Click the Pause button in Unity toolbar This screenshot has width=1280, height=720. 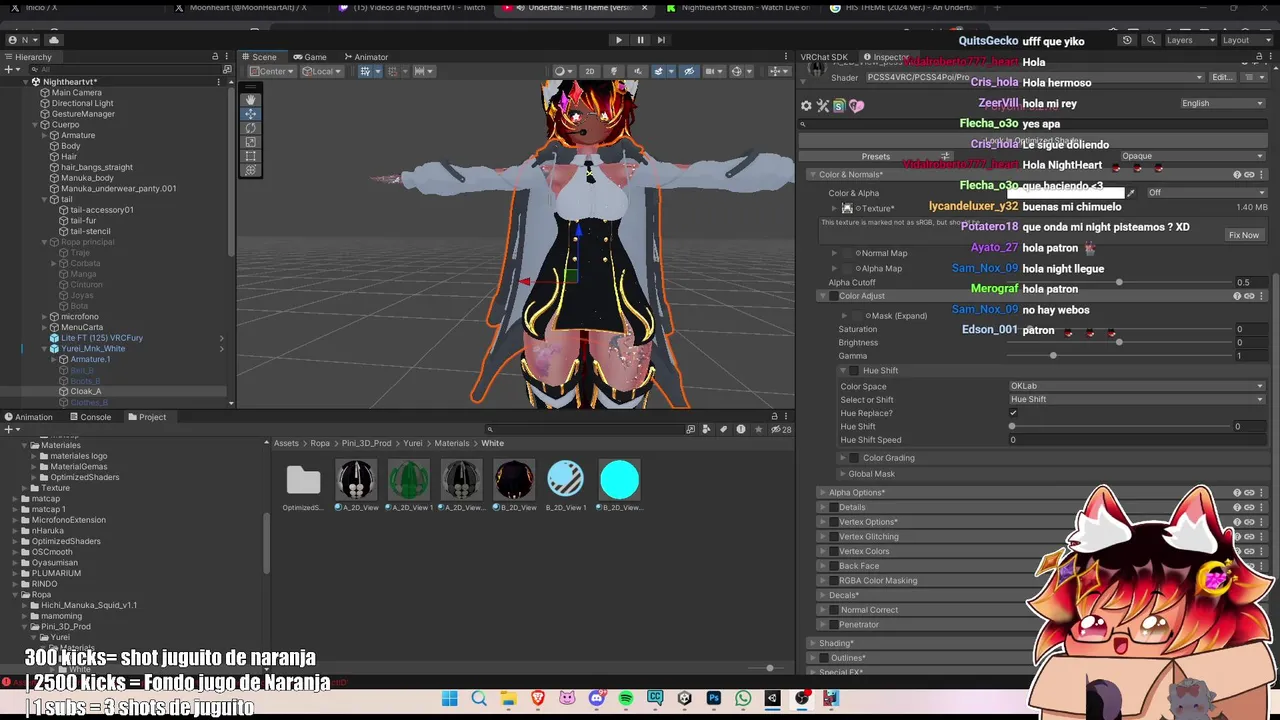pyautogui.click(x=640, y=40)
